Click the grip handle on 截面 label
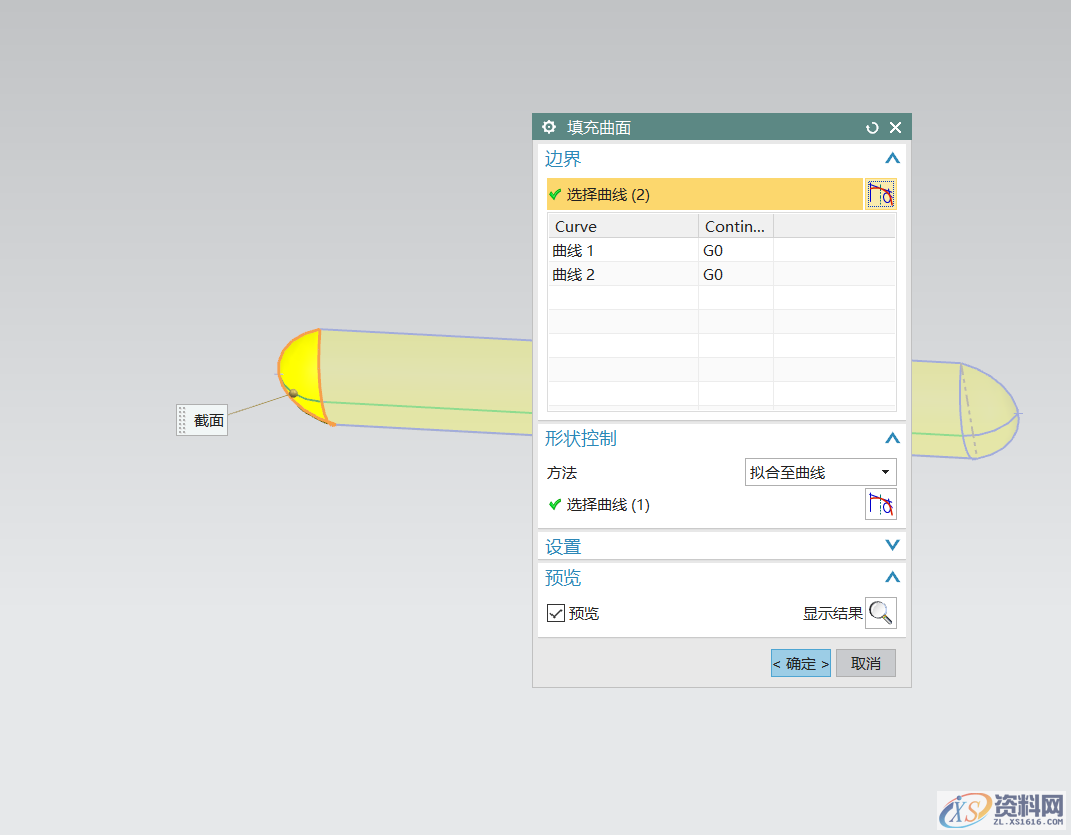The width and height of the screenshot is (1071, 835). (x=183, y=421)
